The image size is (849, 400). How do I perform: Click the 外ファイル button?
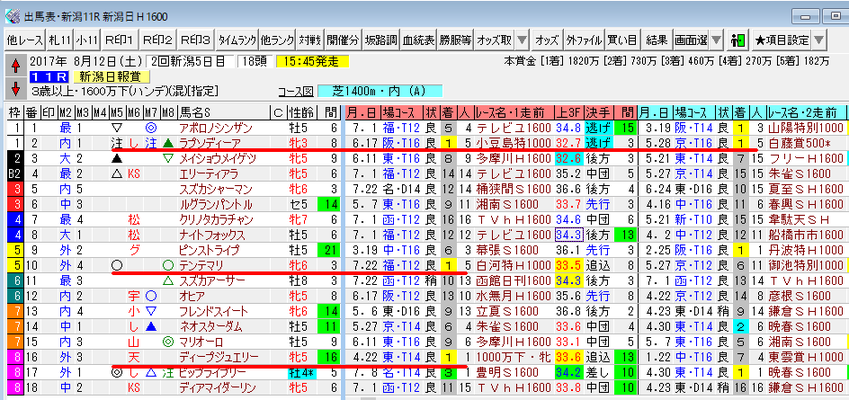click(x=584, y=41)
